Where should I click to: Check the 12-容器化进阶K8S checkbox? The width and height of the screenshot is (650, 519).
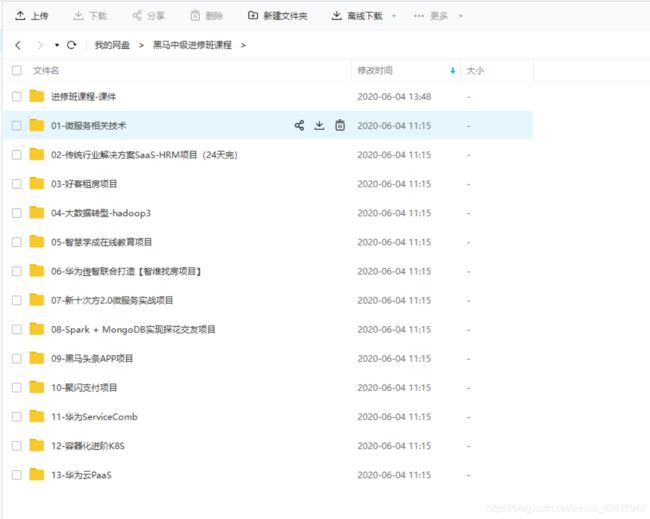(x=17, y=446)
